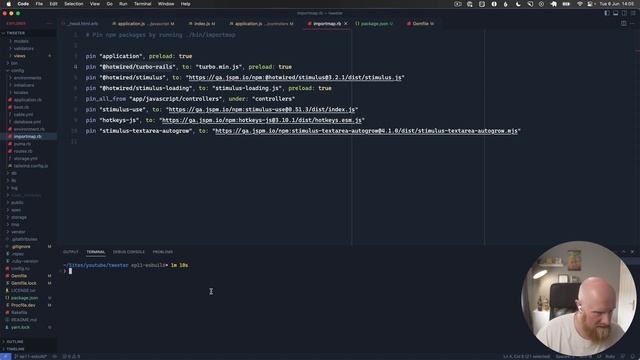640x360 pixels.
Task: Click the git branch status bar item
Action: coord(30,356)
